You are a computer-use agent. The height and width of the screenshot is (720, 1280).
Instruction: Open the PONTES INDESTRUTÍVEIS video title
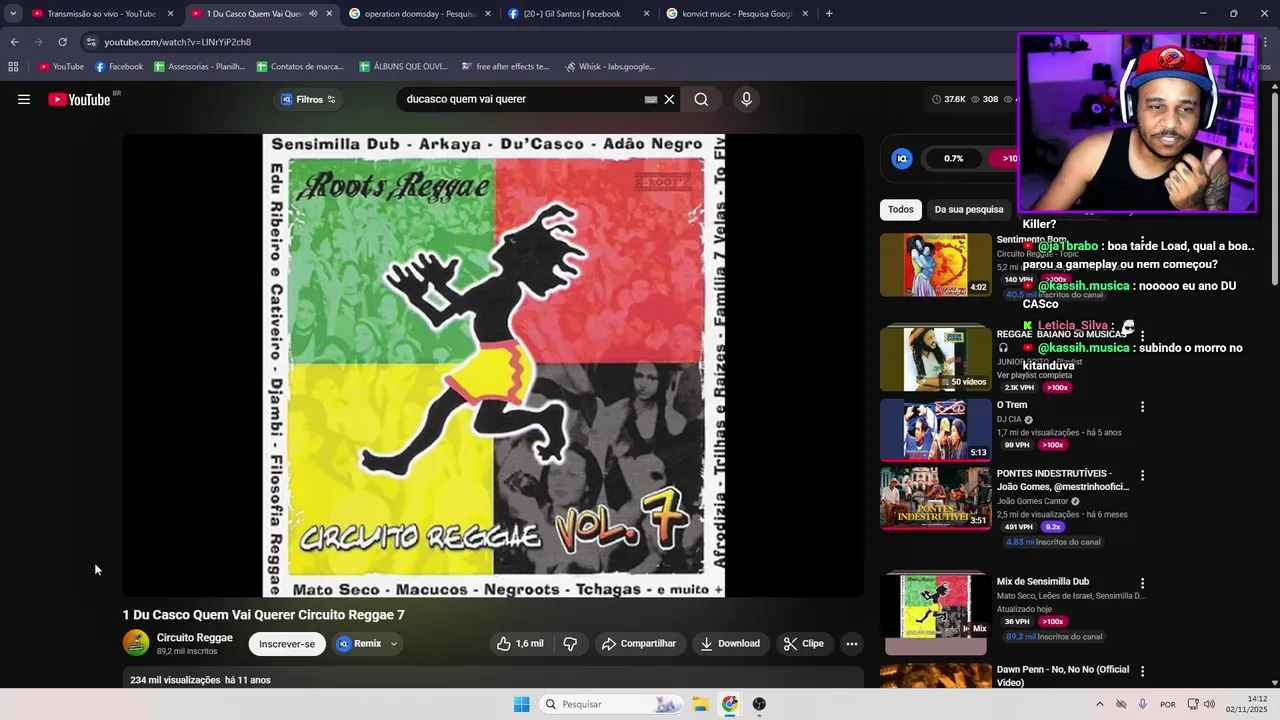pyautogui.click(x=1062, y=480)
